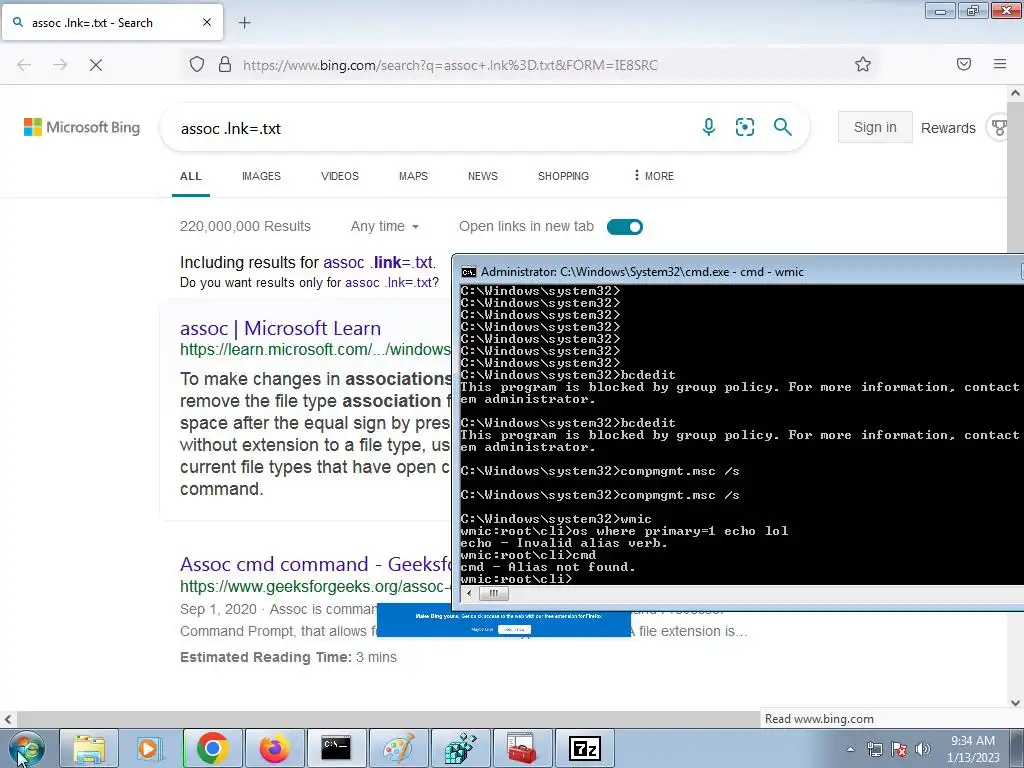Click the 220,000,000 Results text

(246, 227)
